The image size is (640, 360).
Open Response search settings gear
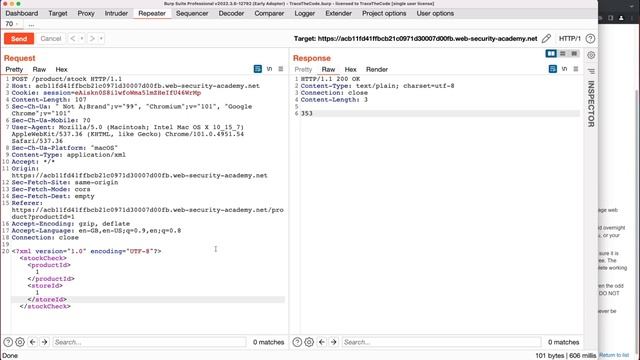(x=309, y=342)
